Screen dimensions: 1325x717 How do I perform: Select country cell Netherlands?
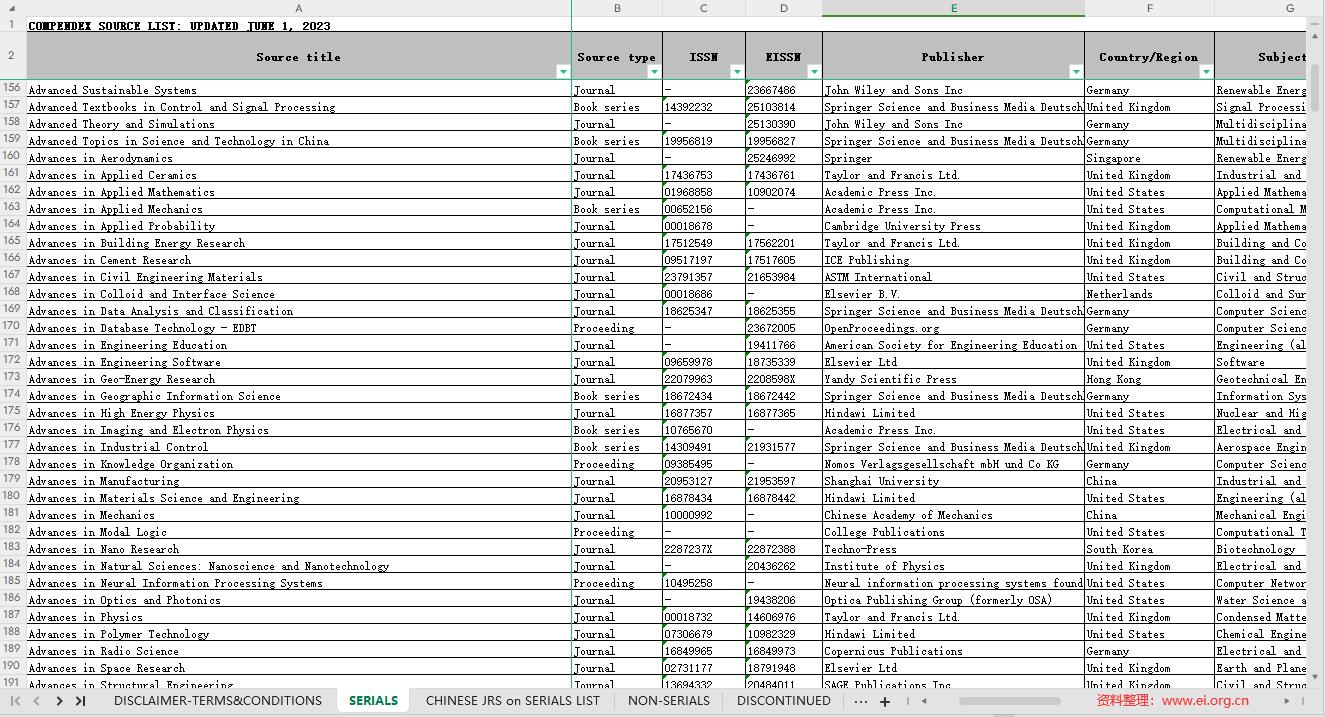1149,294
